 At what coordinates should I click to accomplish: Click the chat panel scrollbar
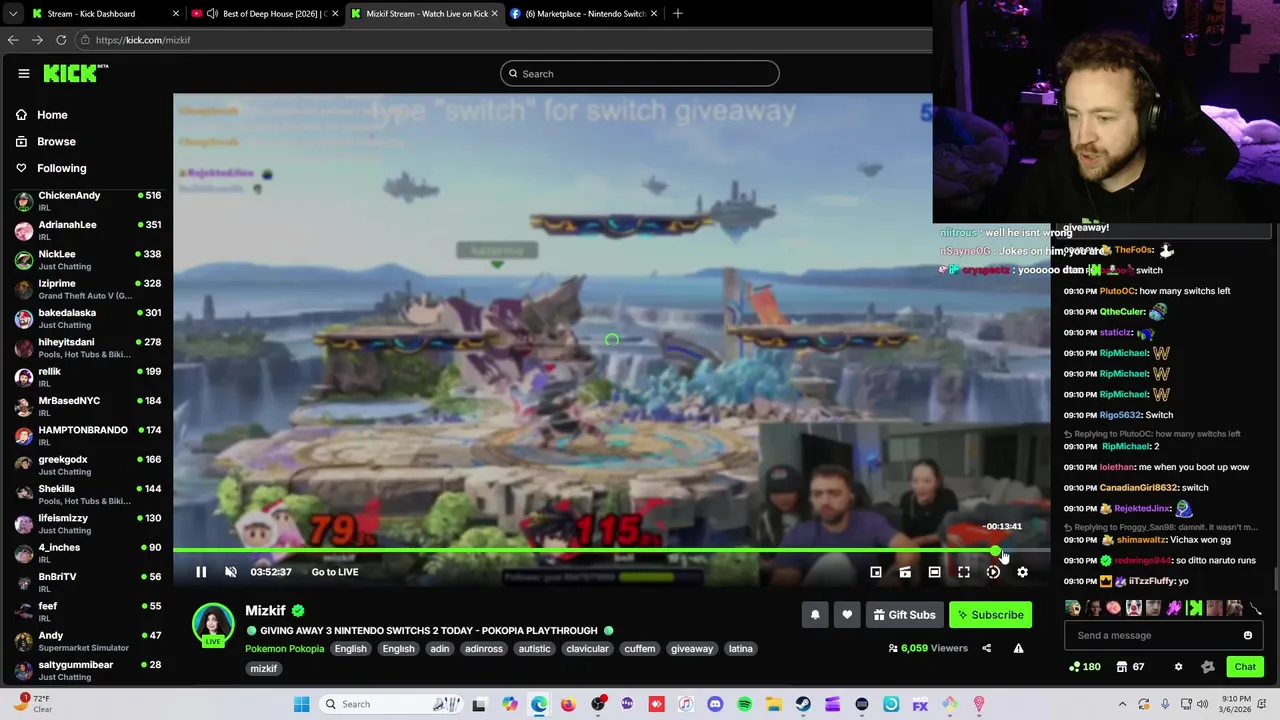coord(1275,580)
